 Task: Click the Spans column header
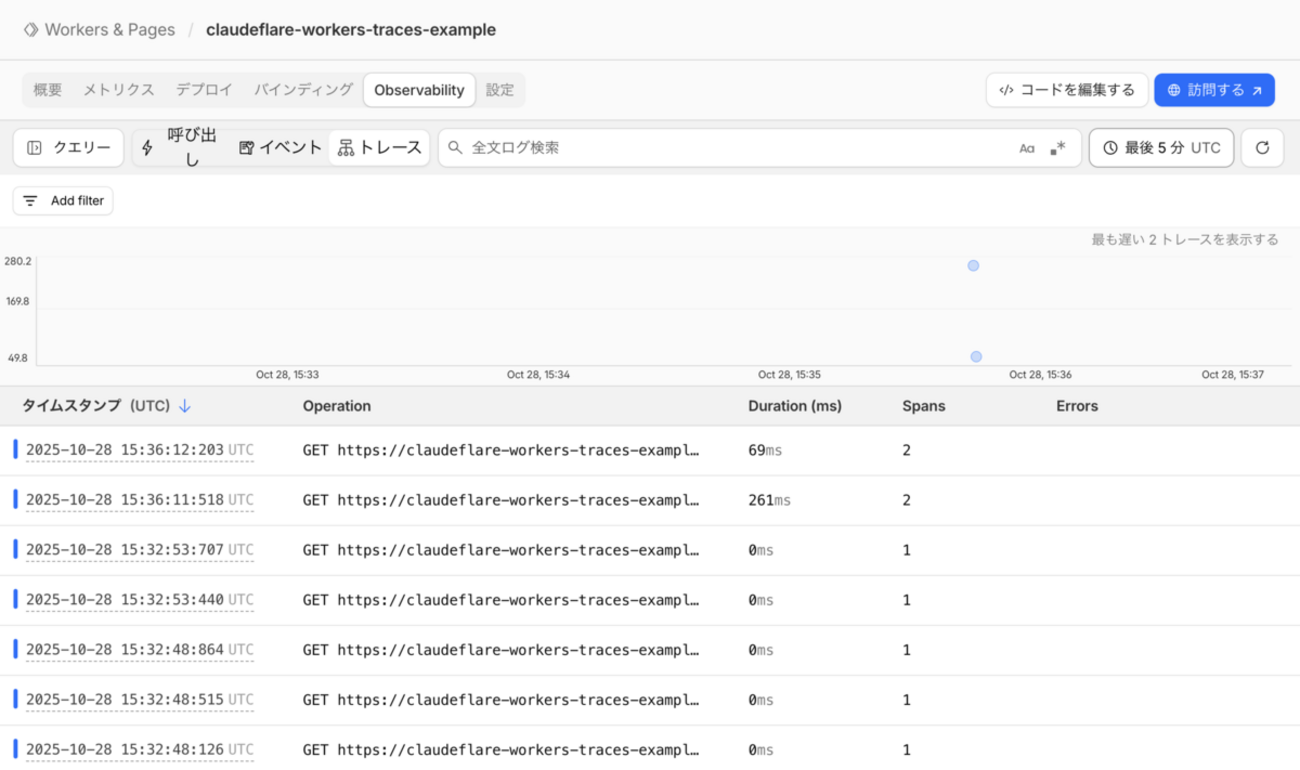(x=923, y=406)
